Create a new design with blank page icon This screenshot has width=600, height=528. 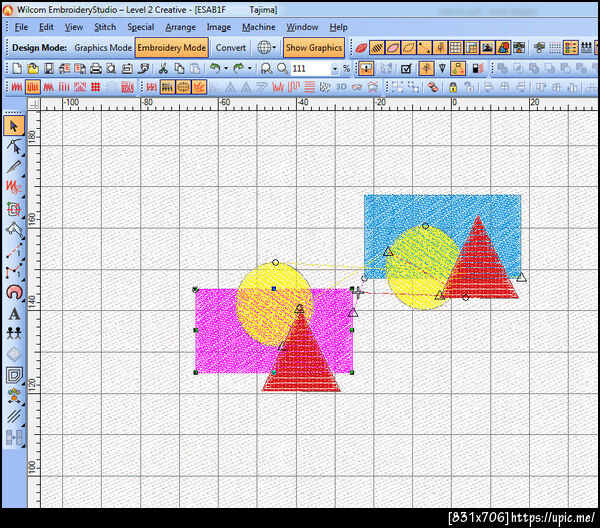17,69
